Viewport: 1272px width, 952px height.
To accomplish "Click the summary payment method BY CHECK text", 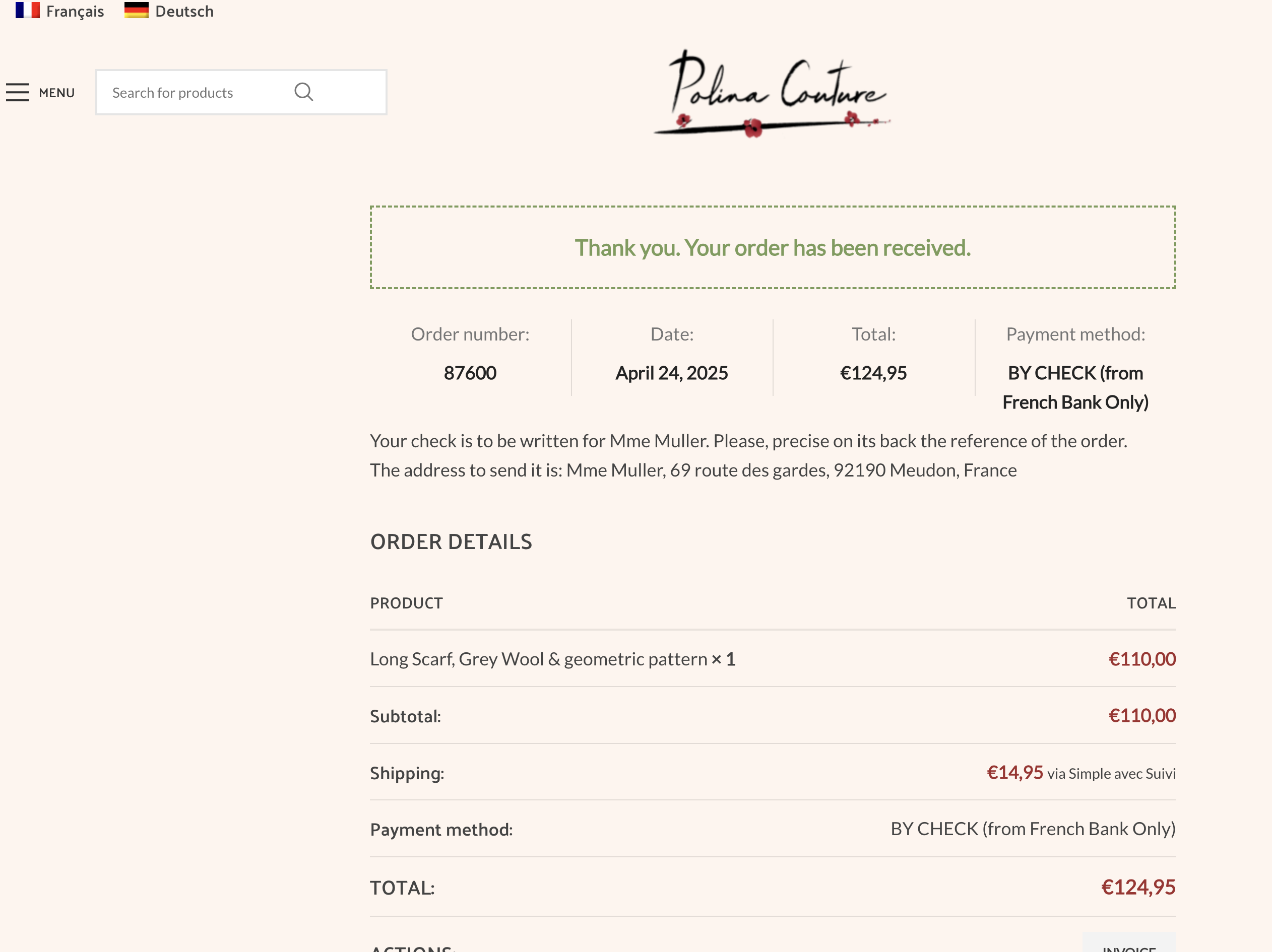I will pyautogui.click(x=1075, y=387).
